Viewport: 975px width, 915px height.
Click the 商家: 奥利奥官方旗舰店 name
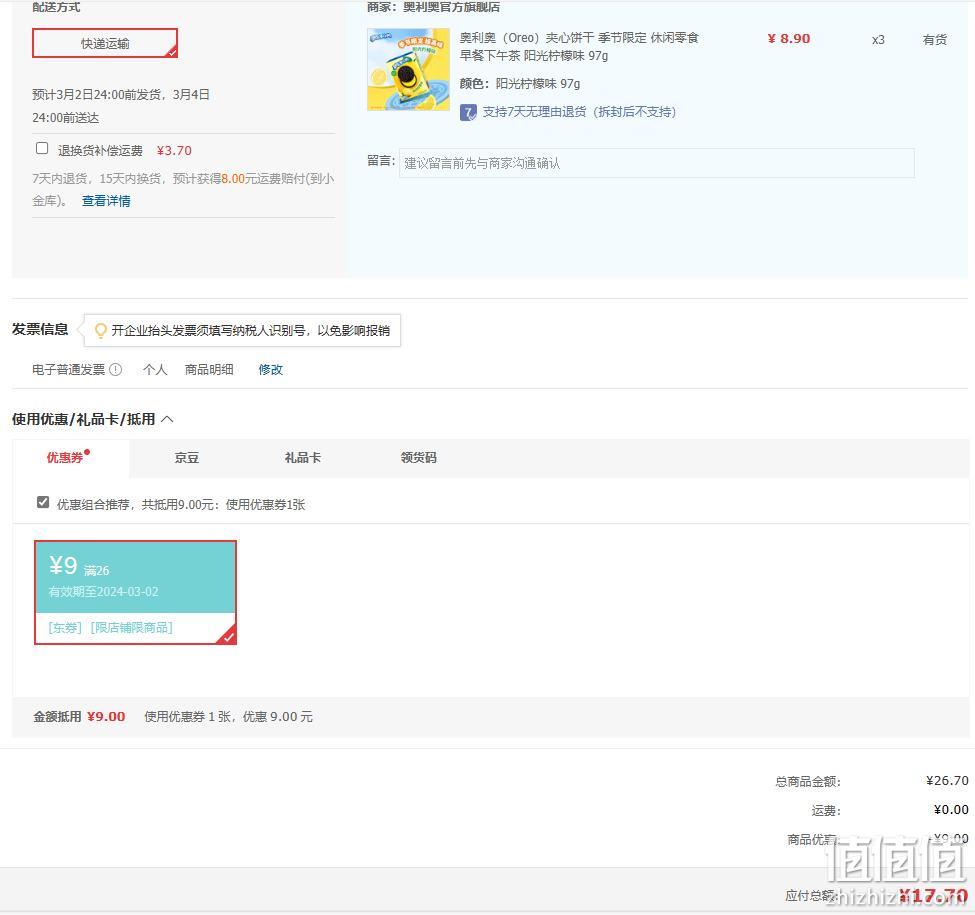point(433,7)
